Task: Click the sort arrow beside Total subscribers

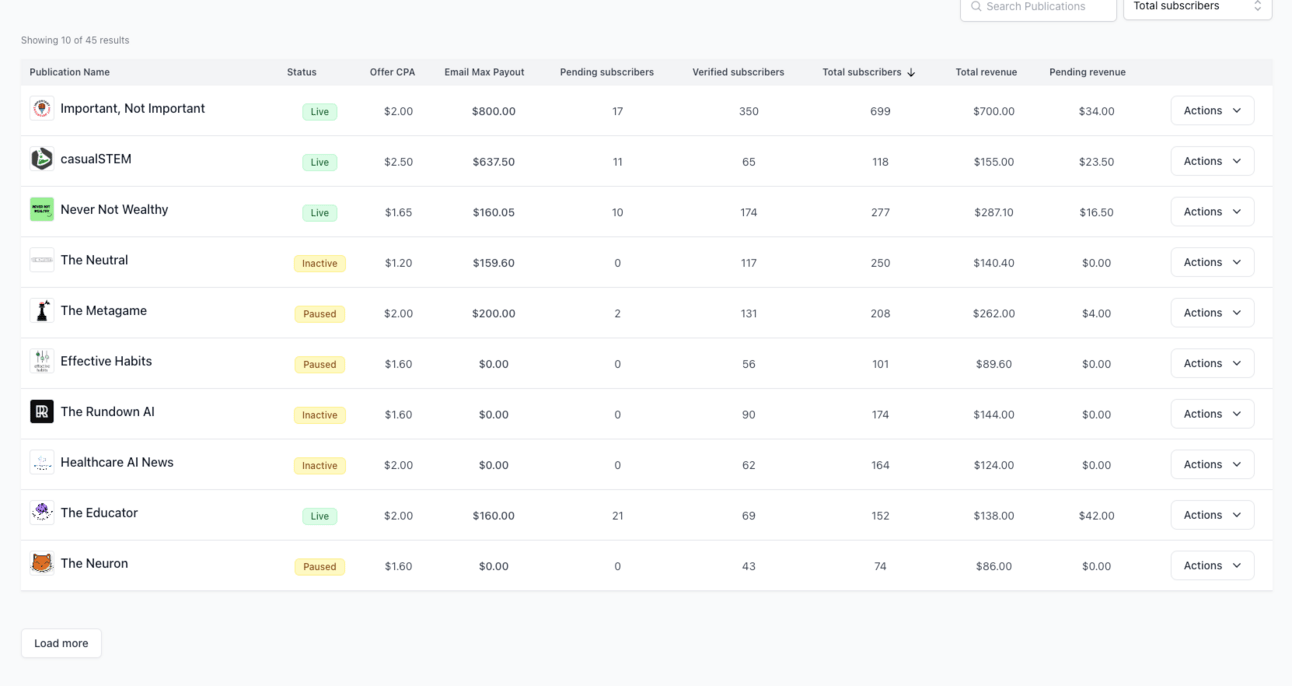Action: [x=911, y=73]
